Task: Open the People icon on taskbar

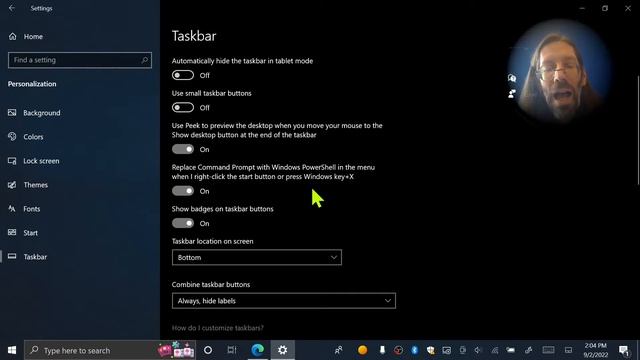Action: [x=338, y=350]
